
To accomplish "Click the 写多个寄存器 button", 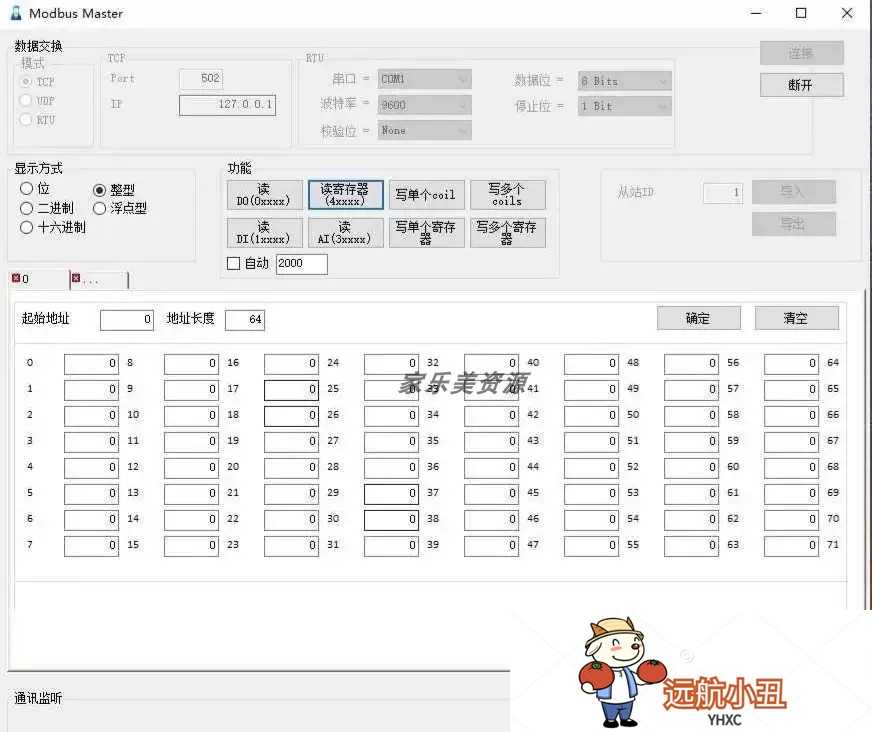I will (508, 233).
